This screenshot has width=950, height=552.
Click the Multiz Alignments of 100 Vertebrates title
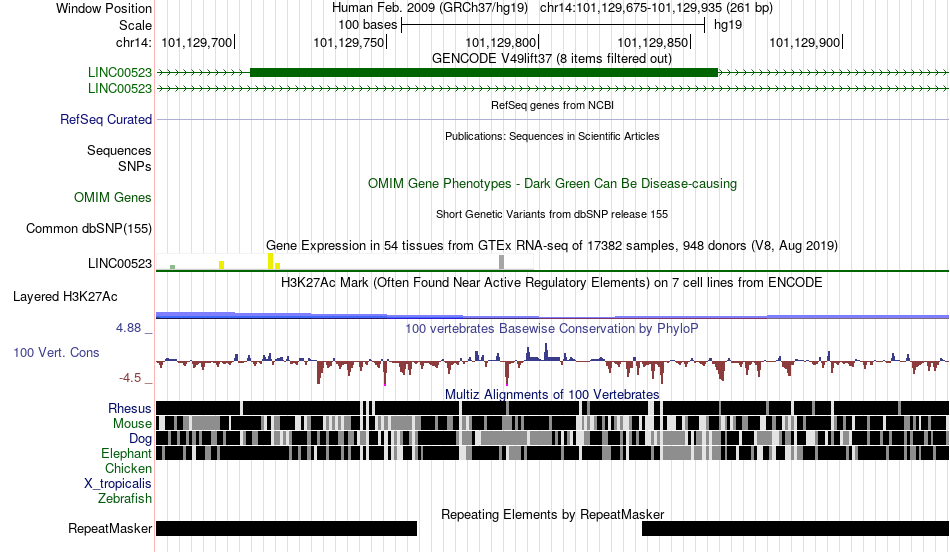(552, 394)
